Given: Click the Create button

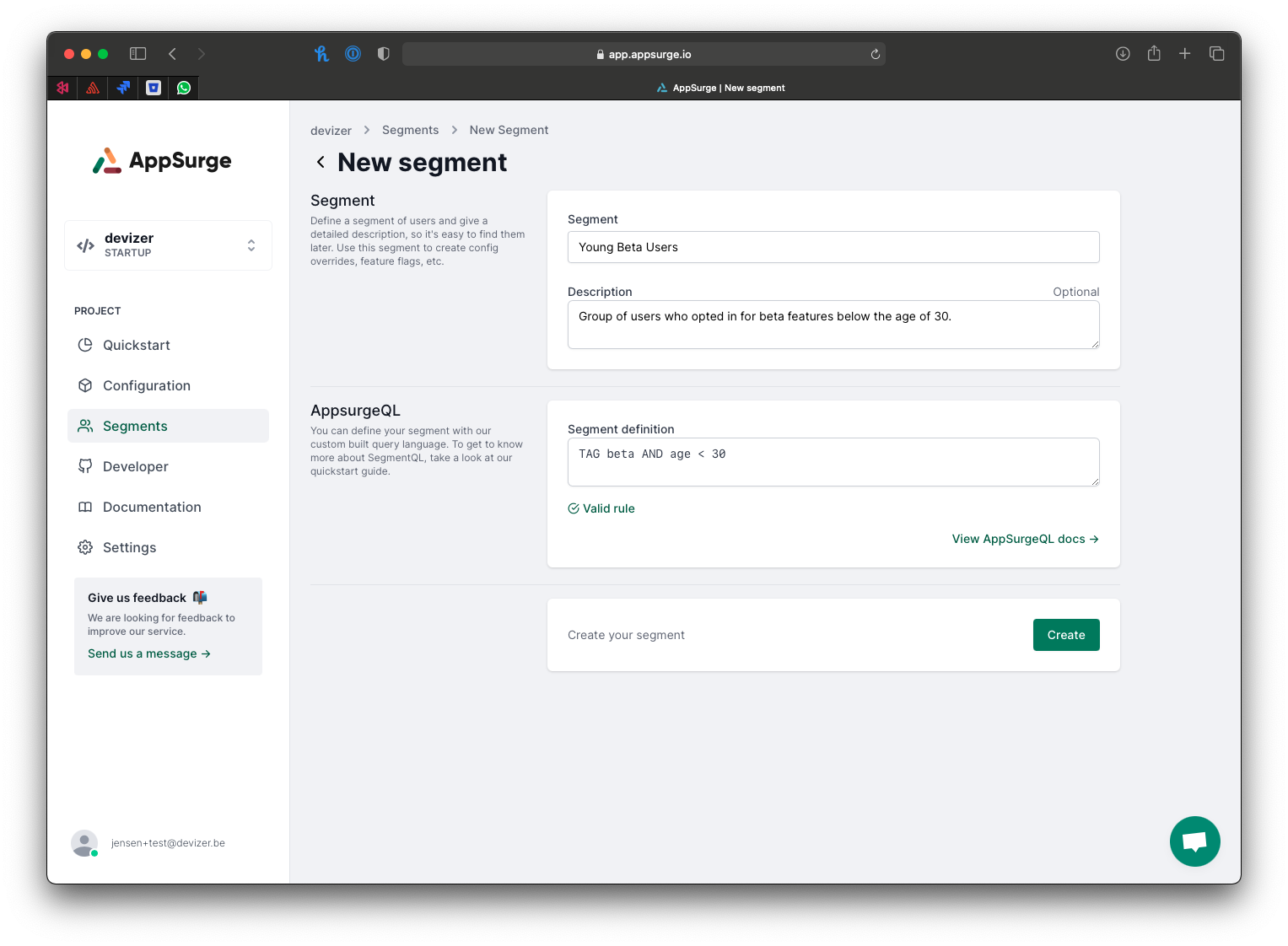Looking at the screenshot, I should [1066, 635].
